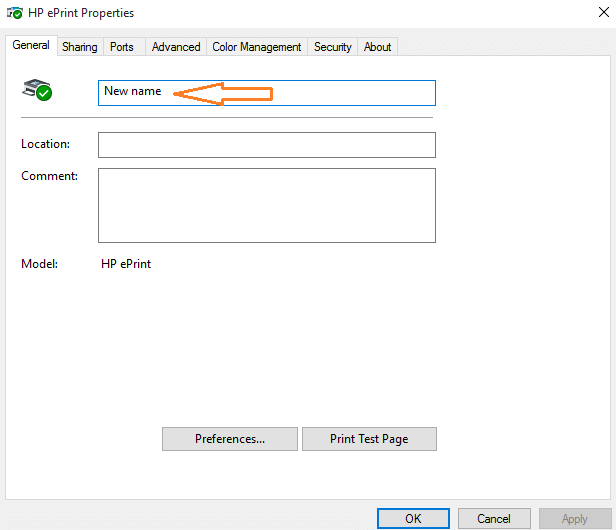
Task: Click the Apply button
Action: click(x=575, y=519)
